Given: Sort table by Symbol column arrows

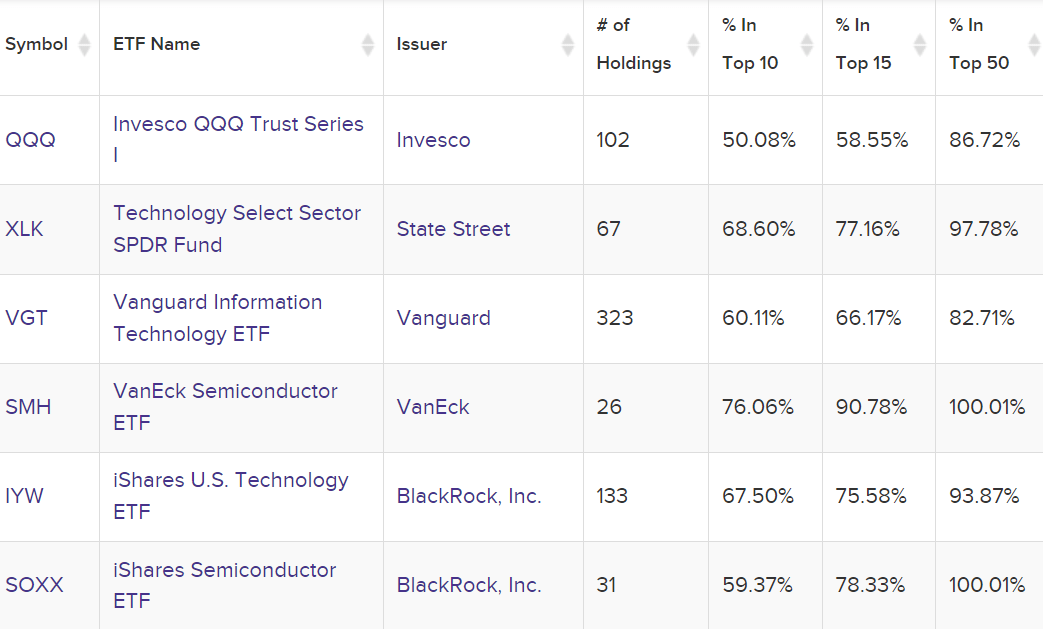Looking at the screenshot, I should [x=85, y=44].
